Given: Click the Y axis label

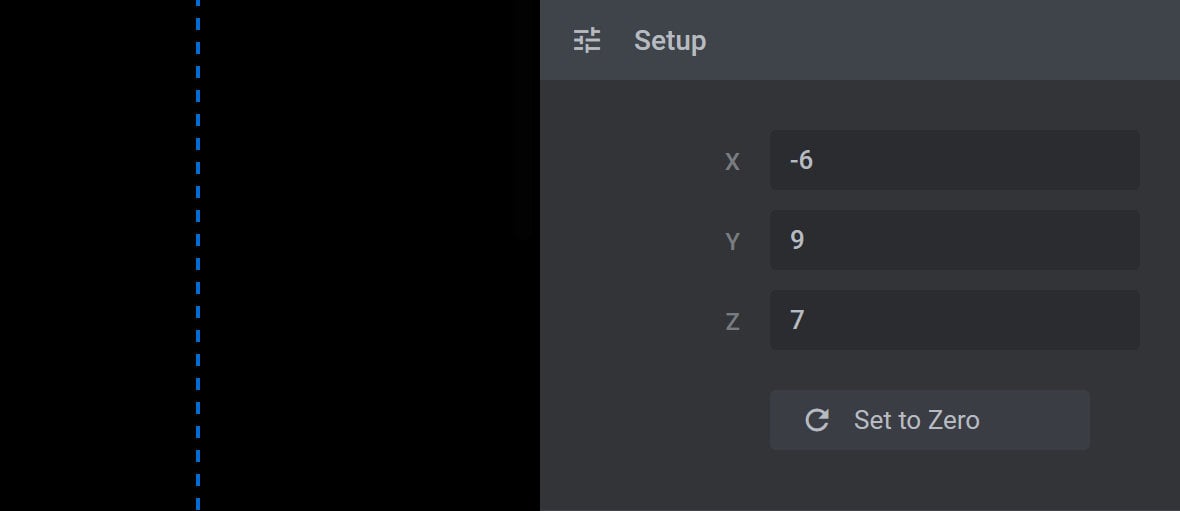Looking at the screenshot, I should click(732, 242).
